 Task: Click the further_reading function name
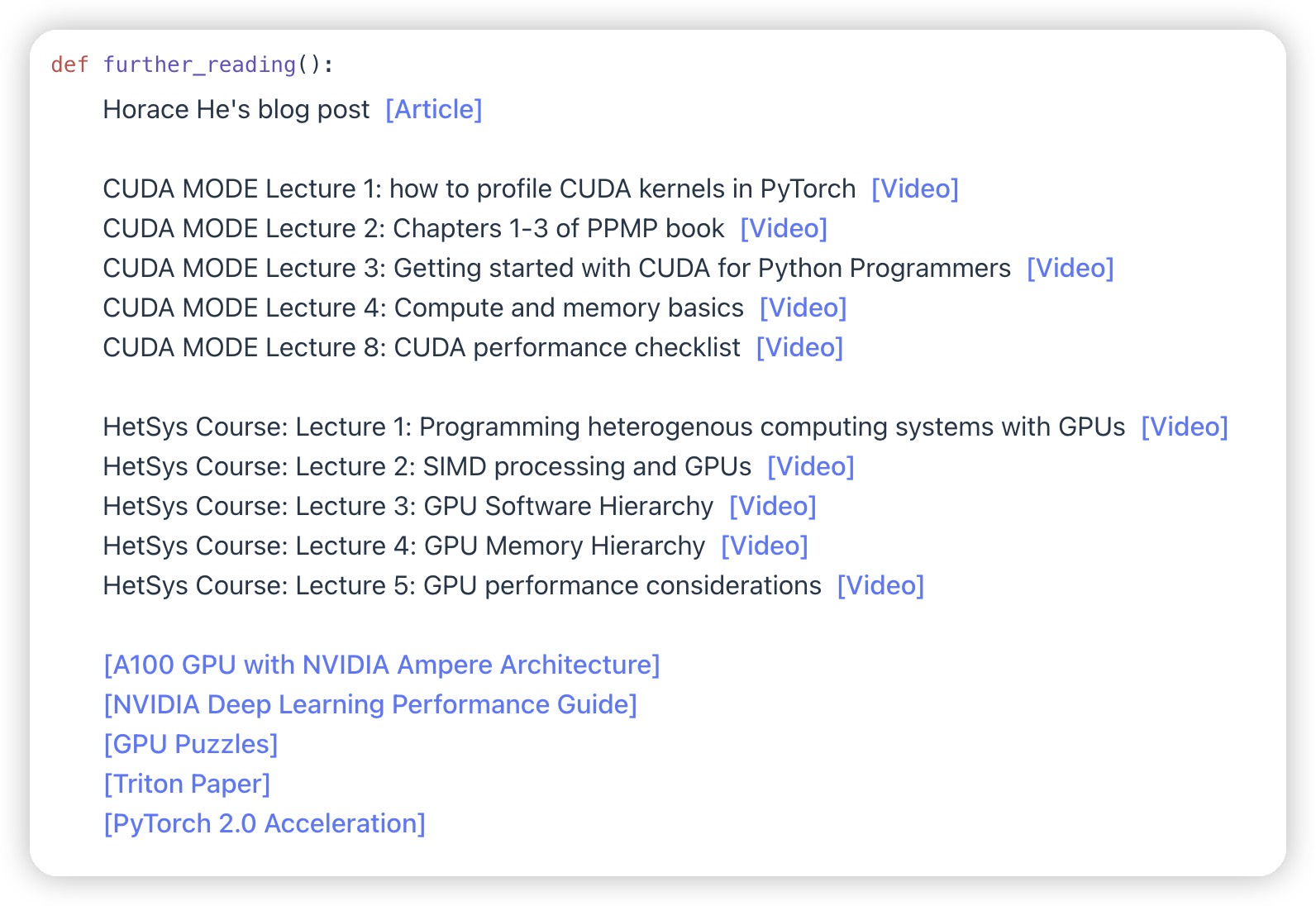[199, 64]
